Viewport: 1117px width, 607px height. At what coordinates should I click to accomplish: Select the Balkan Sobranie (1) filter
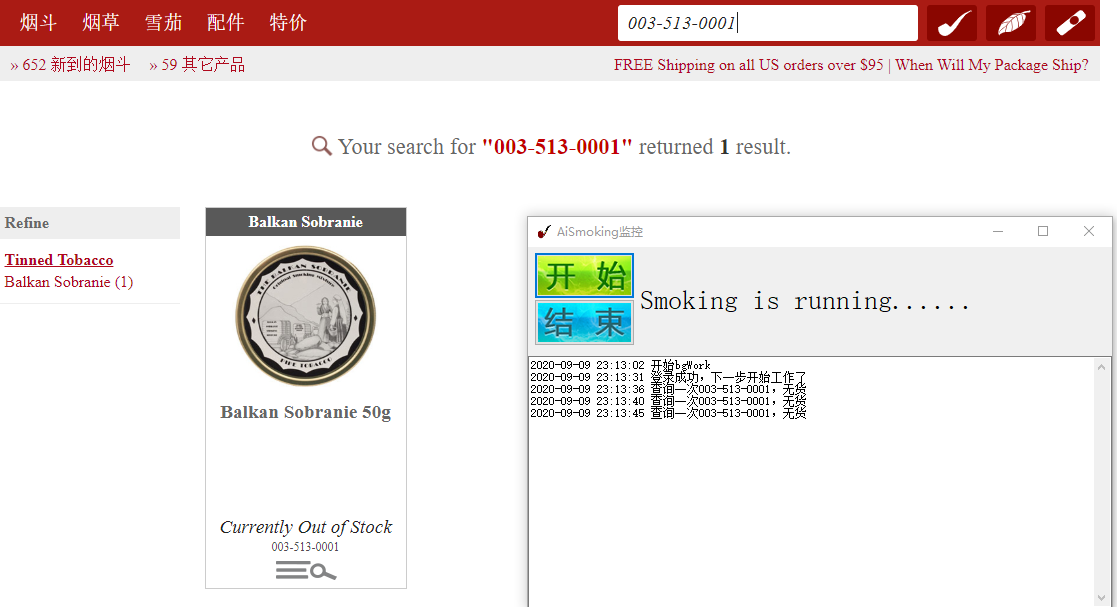(x=68, y=282)
